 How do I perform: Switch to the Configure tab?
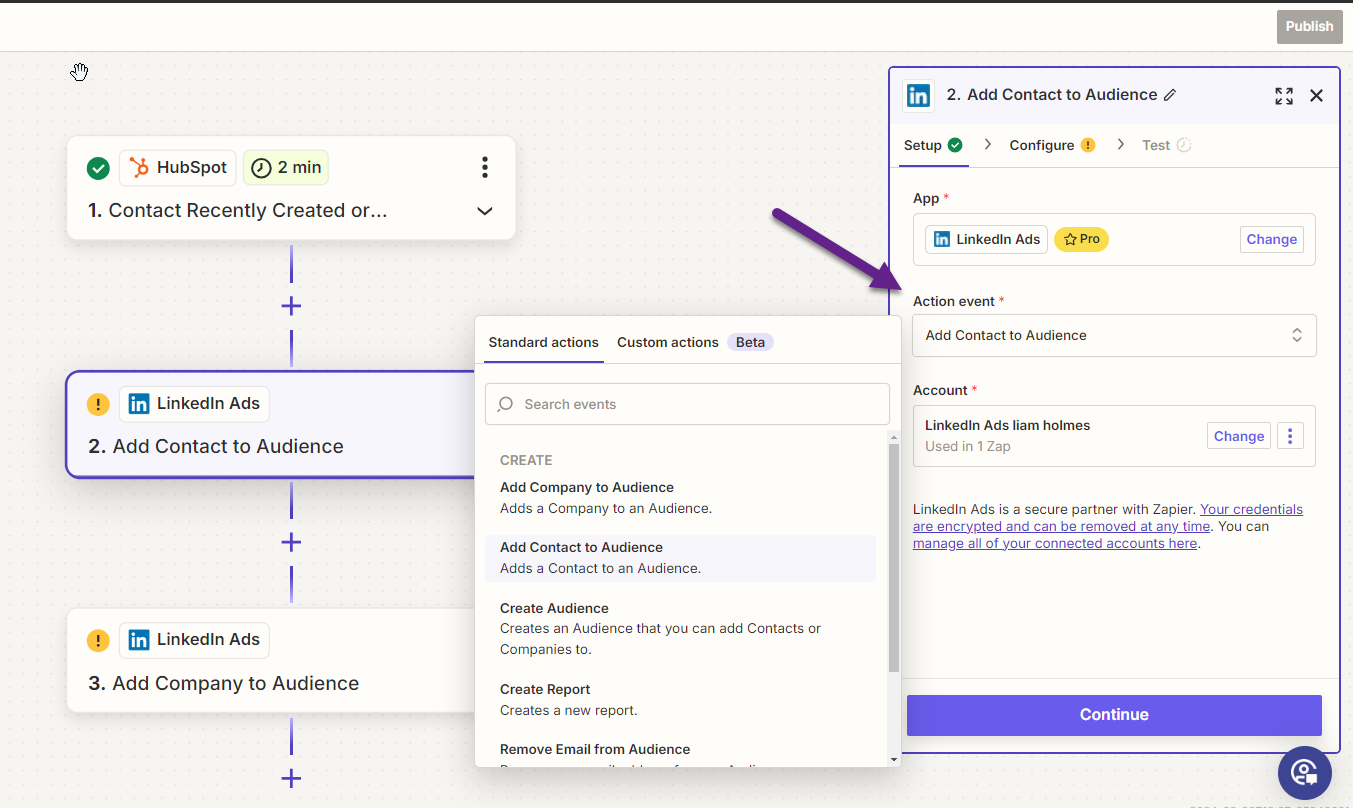[1052, 145]
